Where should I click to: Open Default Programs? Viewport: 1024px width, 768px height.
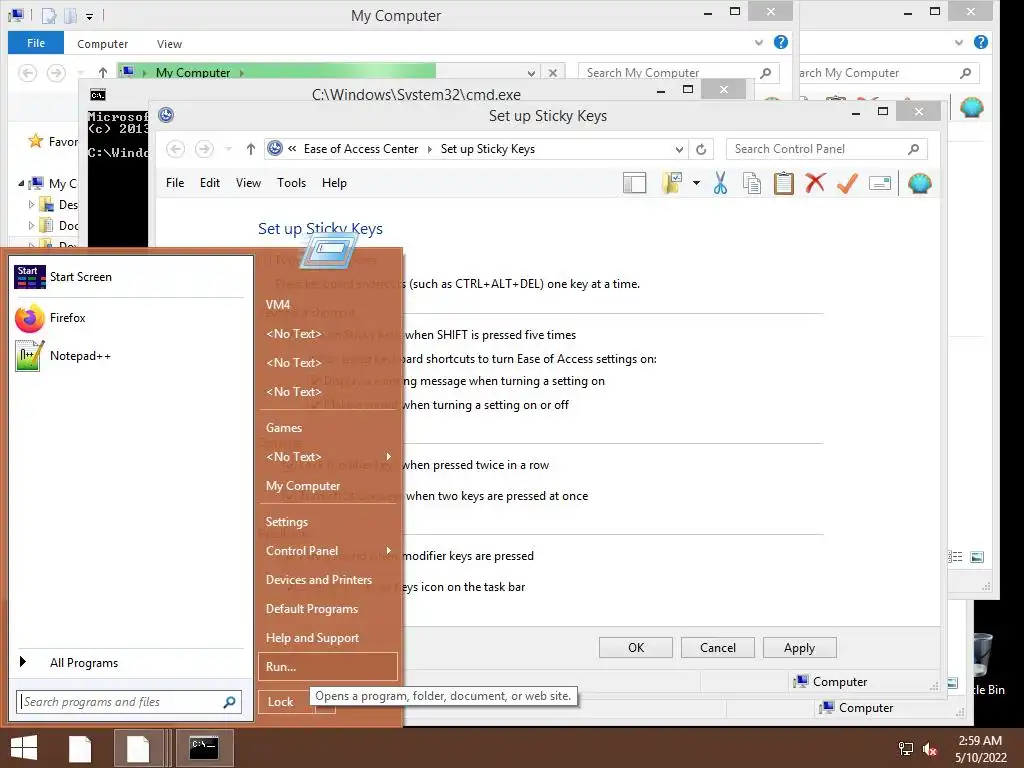tap(328, 609)
